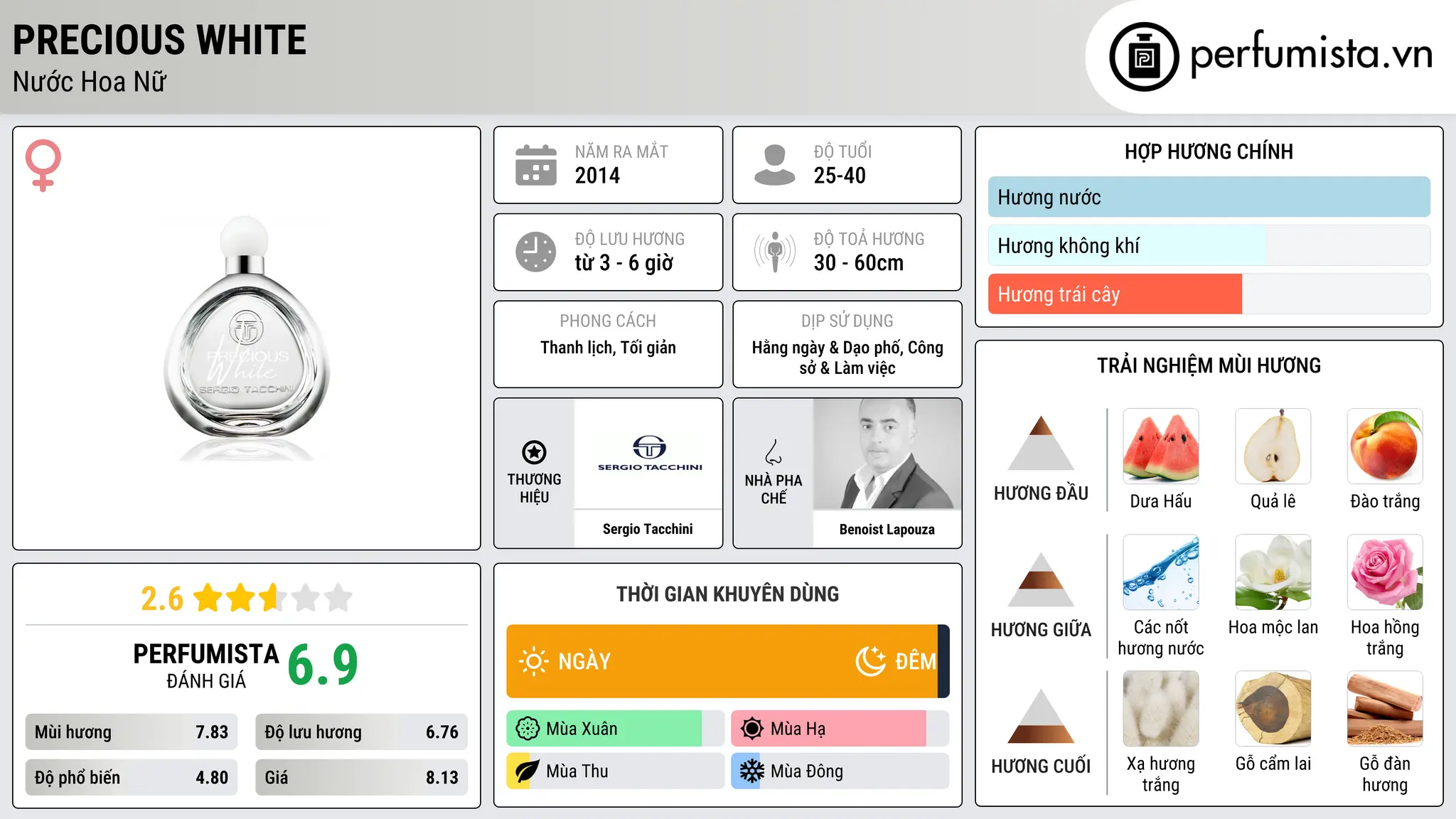
Task: Click the green Mùa Xuân season bar
Action: click(616, 729)
